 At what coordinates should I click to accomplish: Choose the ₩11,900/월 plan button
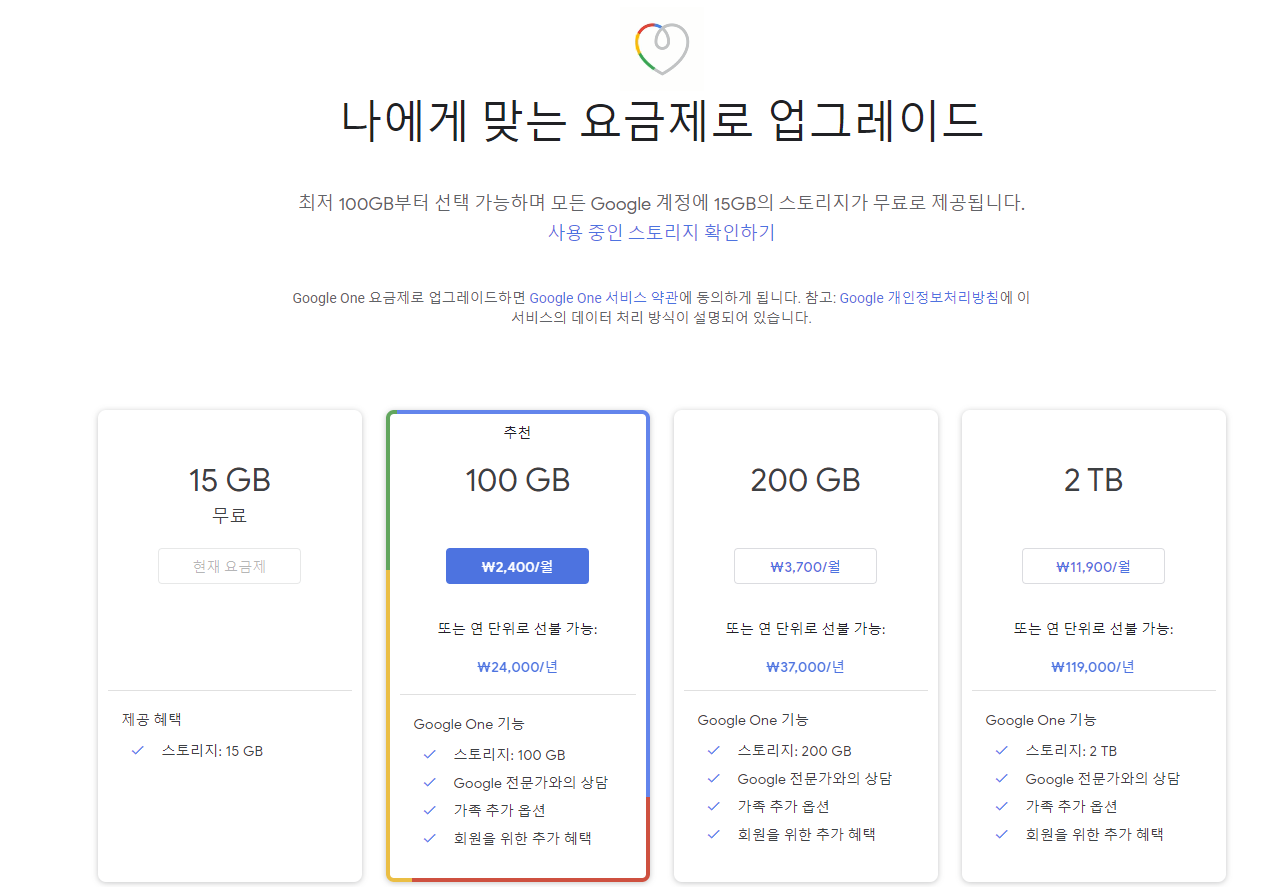(1093, 566)
